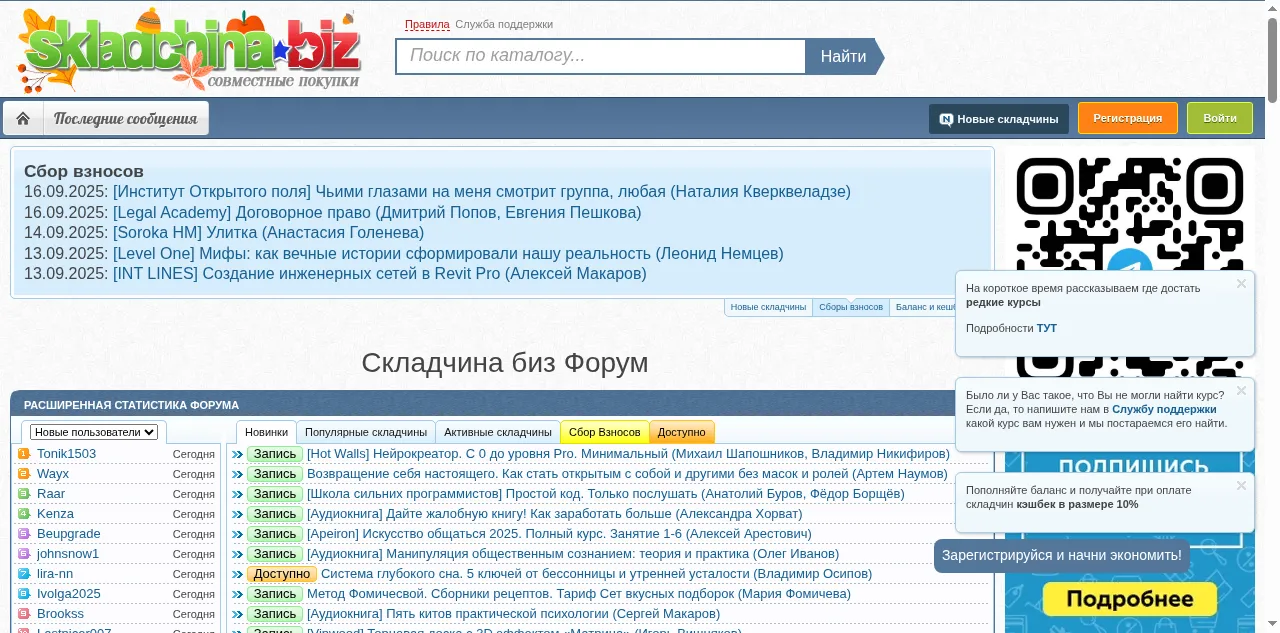1280x633 pixels.
Task: Close the редкие курсы notification popup
Action: 1241,284
